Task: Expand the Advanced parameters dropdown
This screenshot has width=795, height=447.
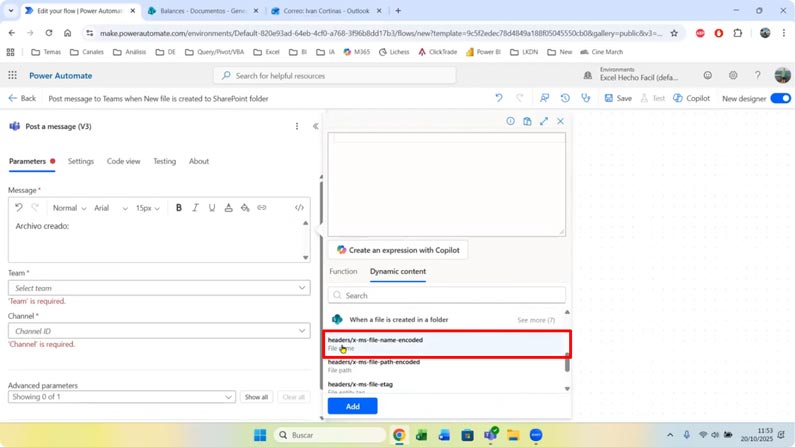Action: click(x=122, y=397)
